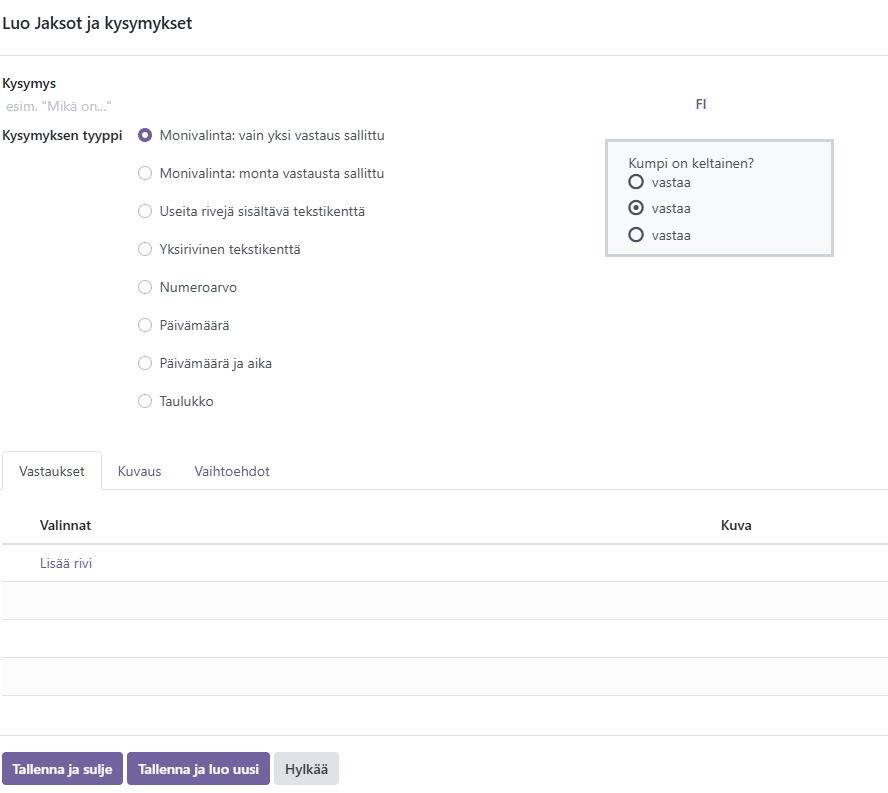Click the Kumpi on keltainen preview image
The image size is (888, 793).
click(x=719, y=198)
